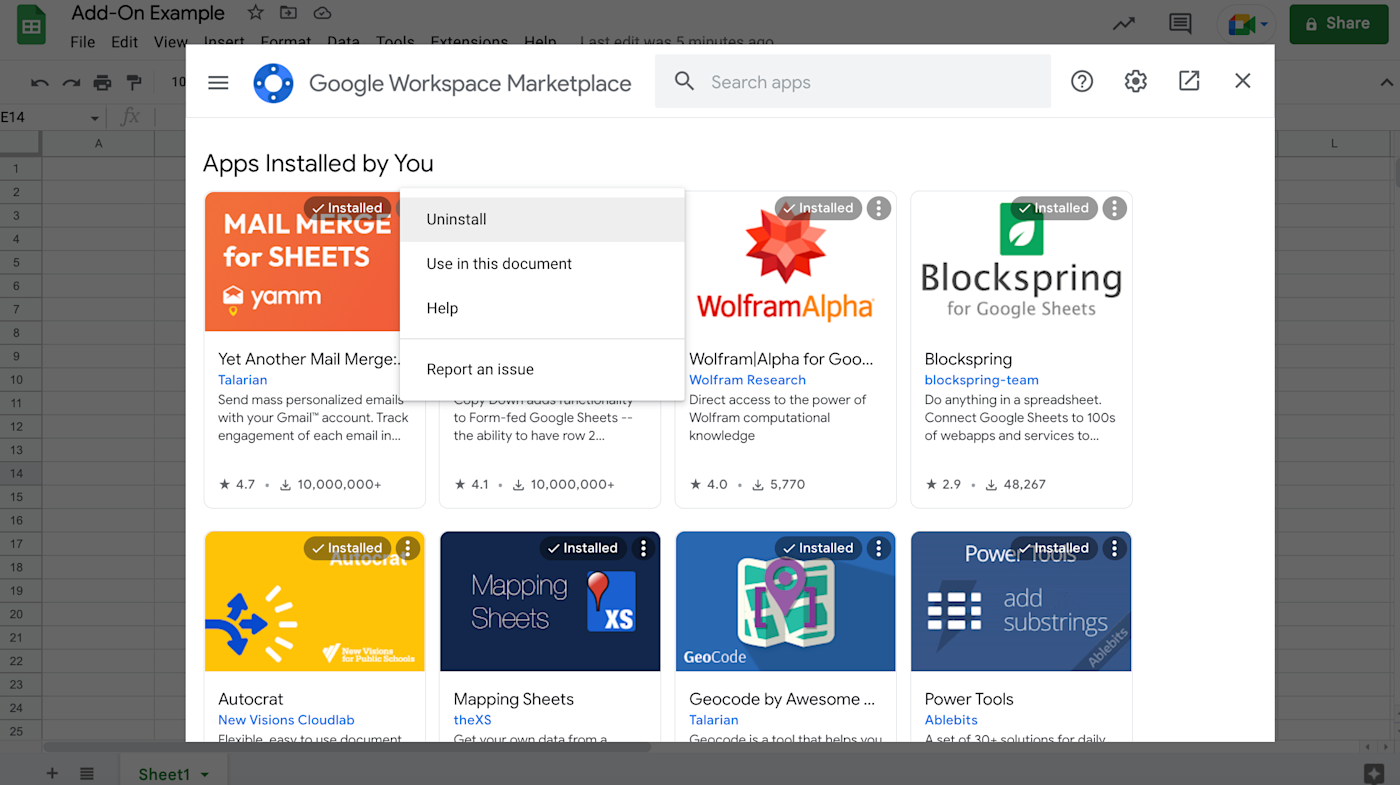The image size is (1400, 785).
Task: Open the Marketplace hamburger menu
Action: 218,83
